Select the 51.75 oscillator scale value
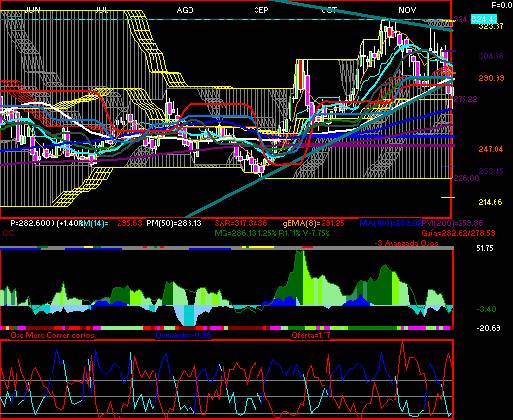Viewport: 513px width, 420px height. (x=485, y=248)
